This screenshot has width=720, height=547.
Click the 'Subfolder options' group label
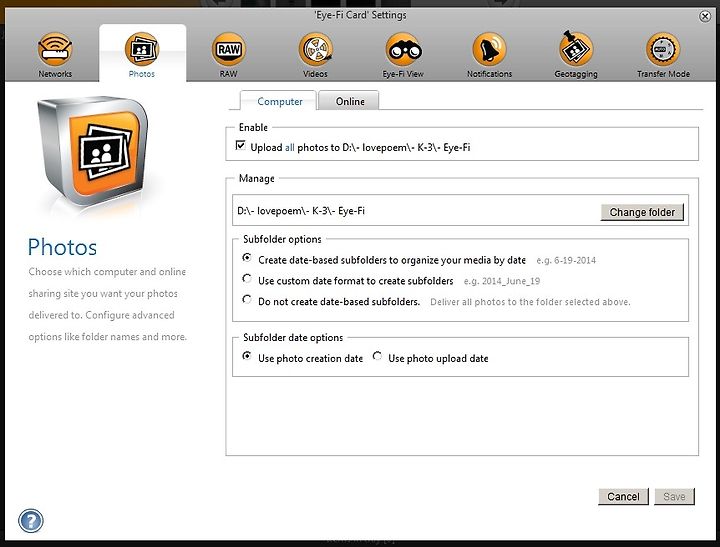(282, 239)
